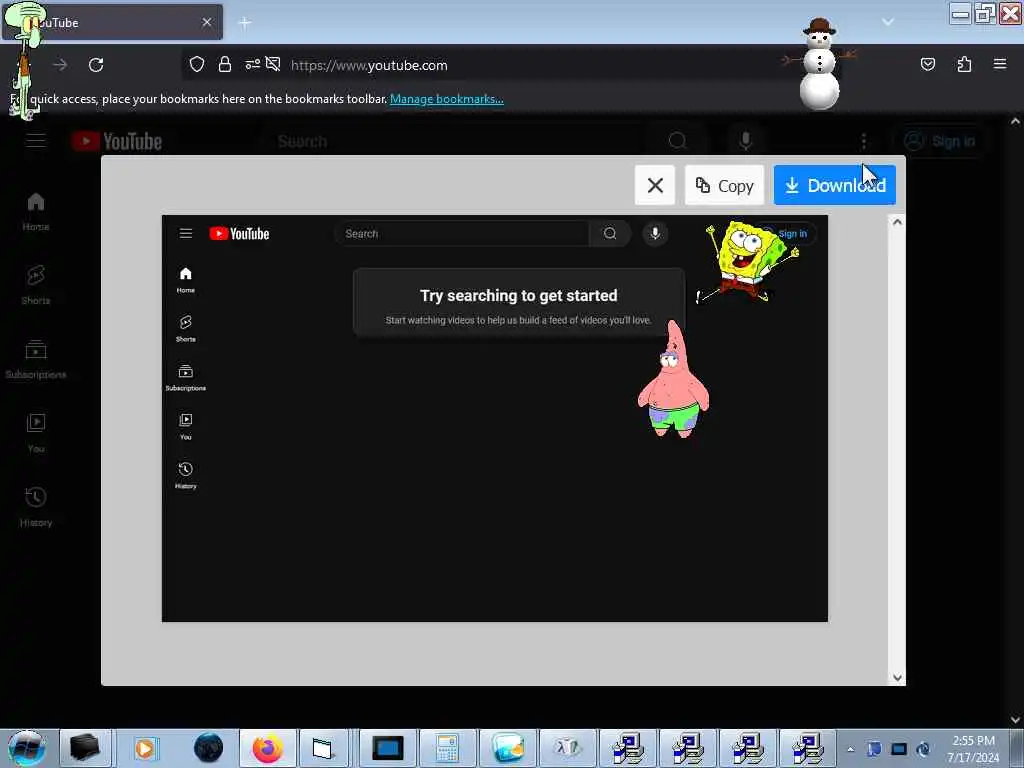Click the Download screenshot button
Screen dimensions: 1024x768
point(834,185)
